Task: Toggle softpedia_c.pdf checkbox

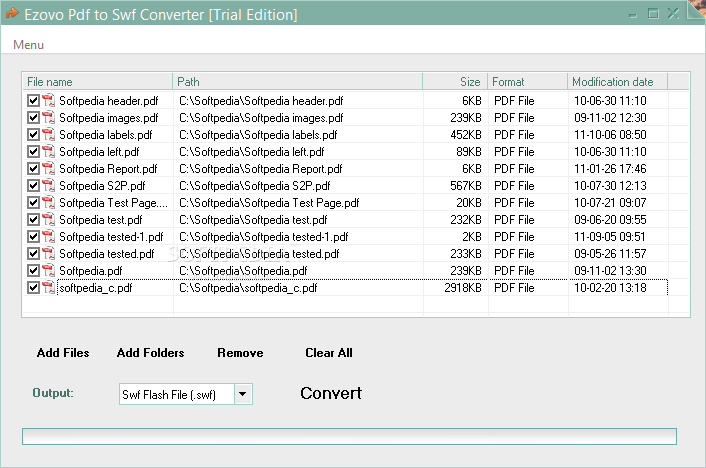Action: (33, 287)
